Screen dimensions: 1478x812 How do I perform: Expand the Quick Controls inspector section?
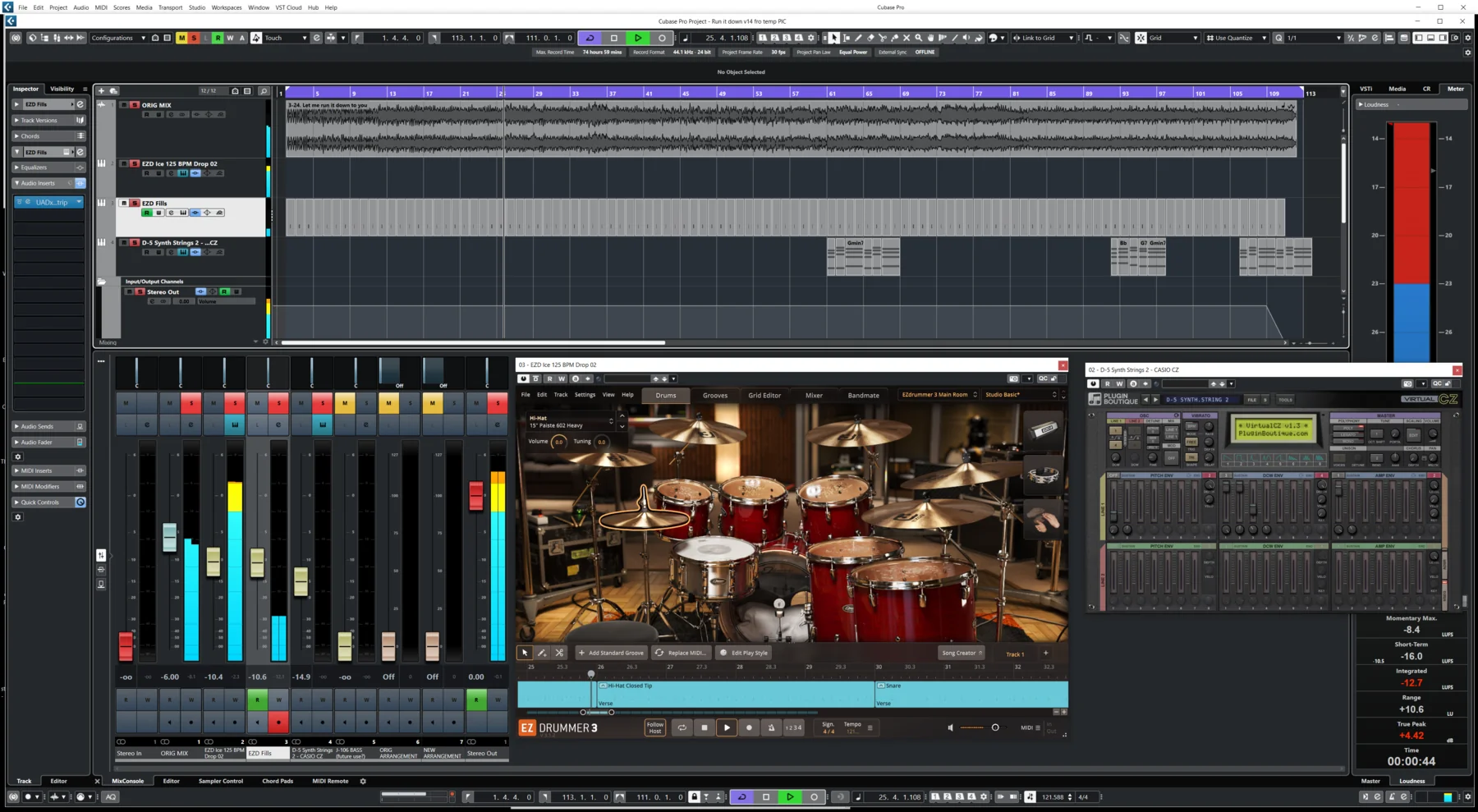coord(48,502)
